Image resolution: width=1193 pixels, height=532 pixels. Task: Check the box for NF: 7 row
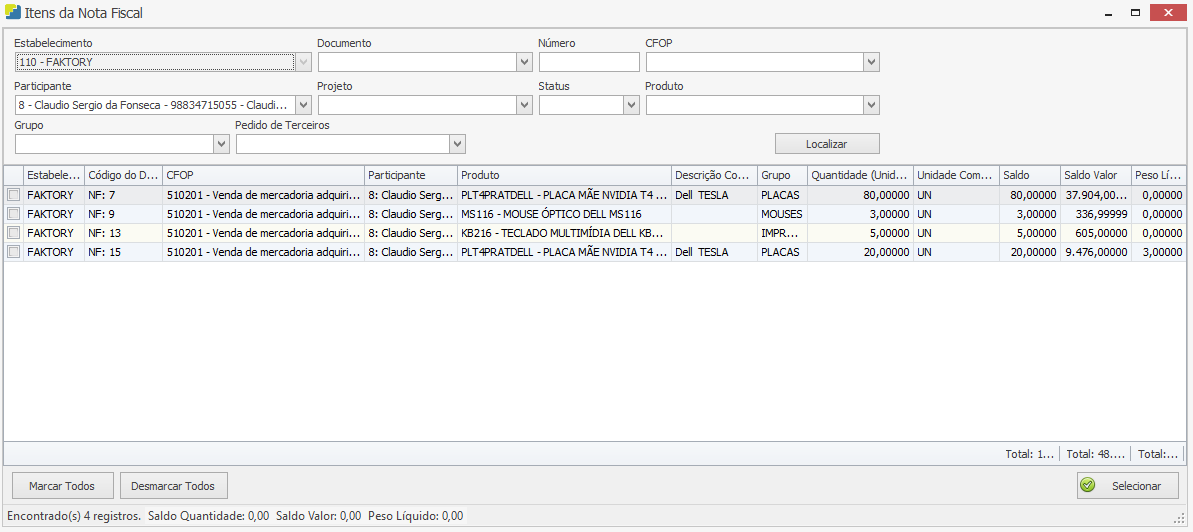coord(14,195)
